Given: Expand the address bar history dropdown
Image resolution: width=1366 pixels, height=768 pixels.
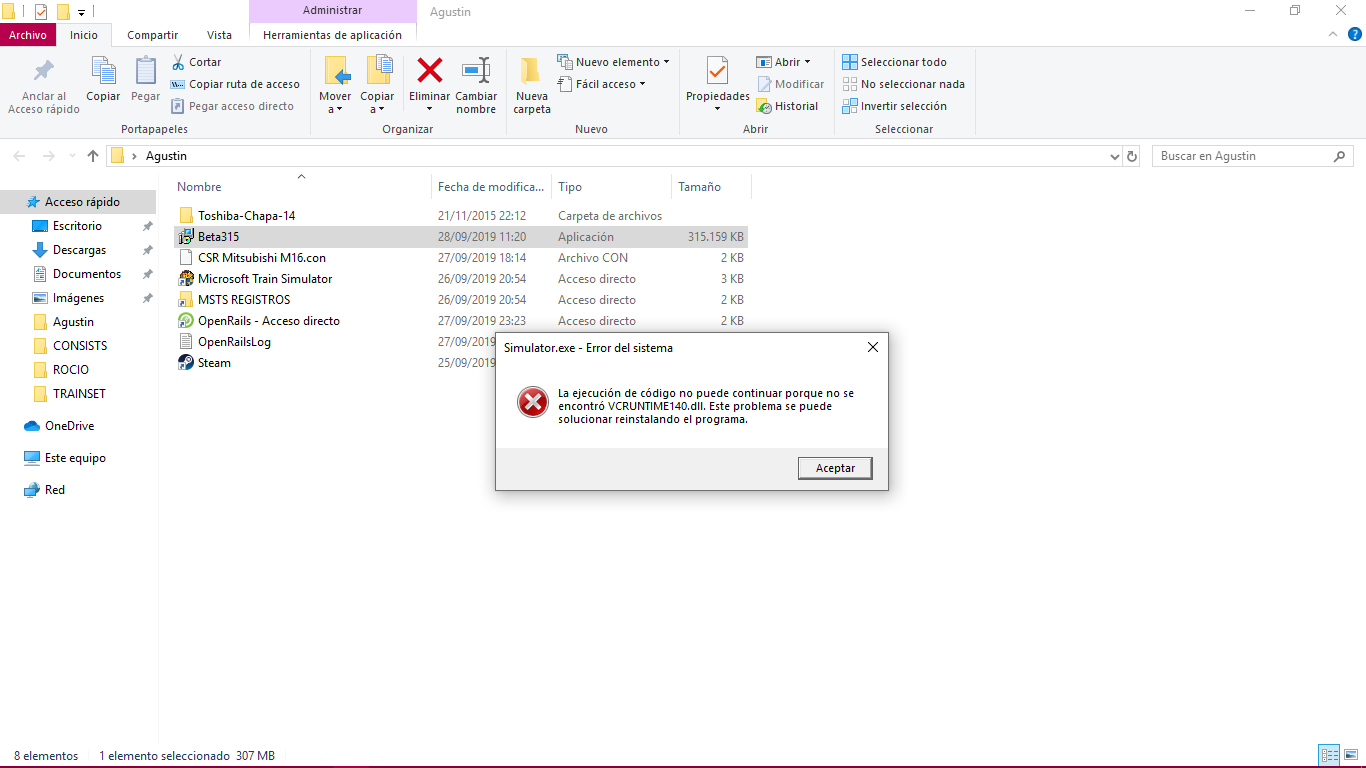Looking at the screenshot, I should tap(1115, 156).
